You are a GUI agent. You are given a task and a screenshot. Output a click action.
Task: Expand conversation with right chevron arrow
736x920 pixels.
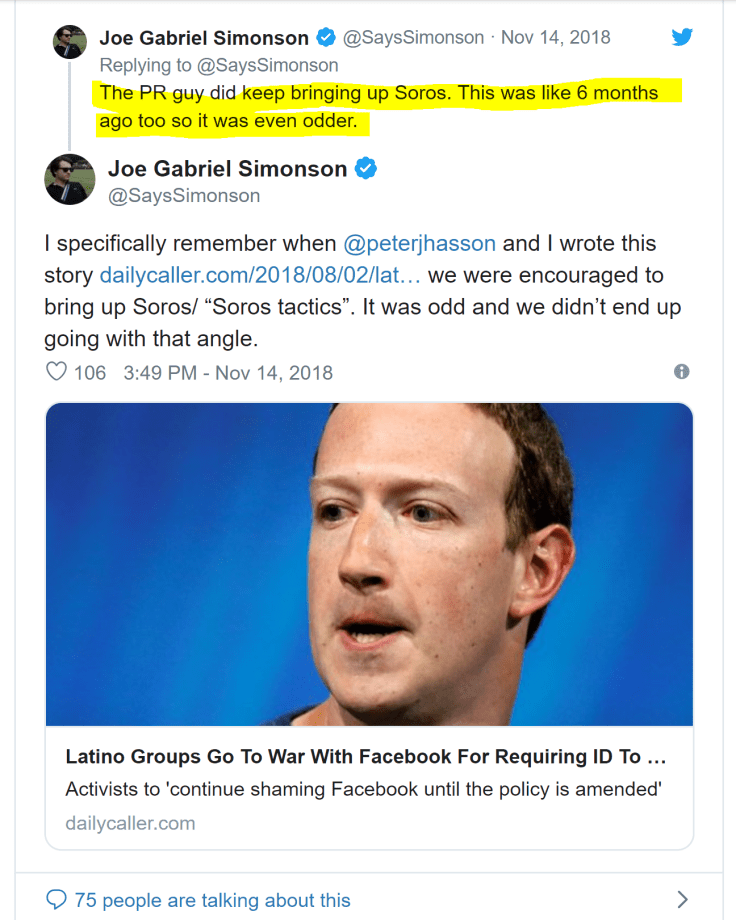[682, 899]
